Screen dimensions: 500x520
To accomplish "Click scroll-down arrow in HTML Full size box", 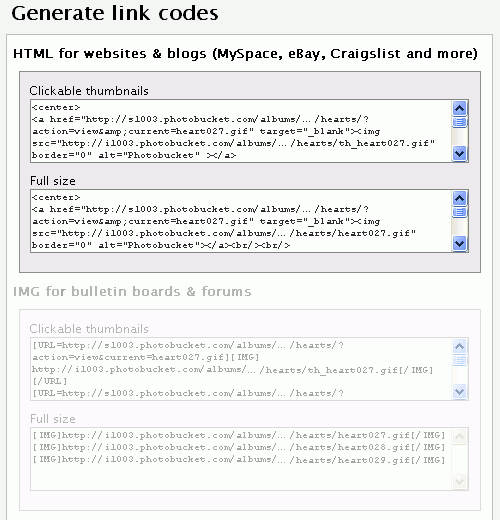I will tap(459, 244).
